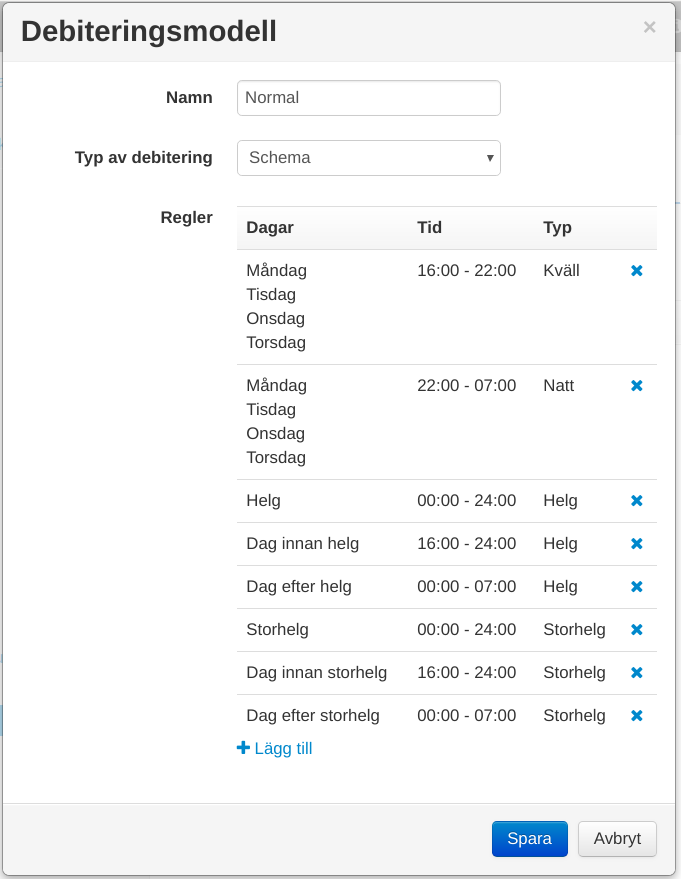Remove the Natt 22:00 - 07:00 rule
The image size is (681, 879).
(636, 386)
